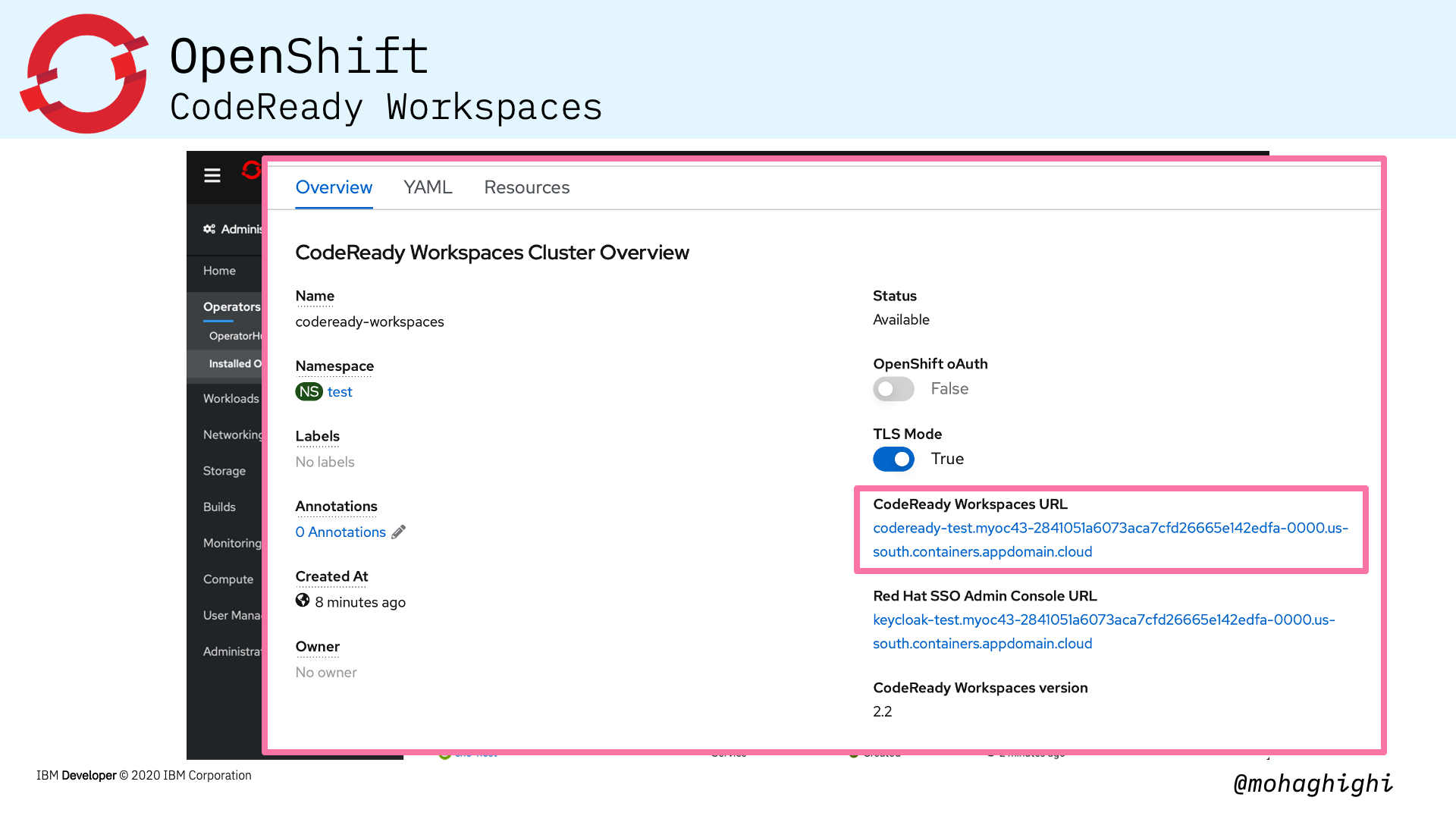
Task: Click the Namespace field heading
Action: tap(334, 366)
